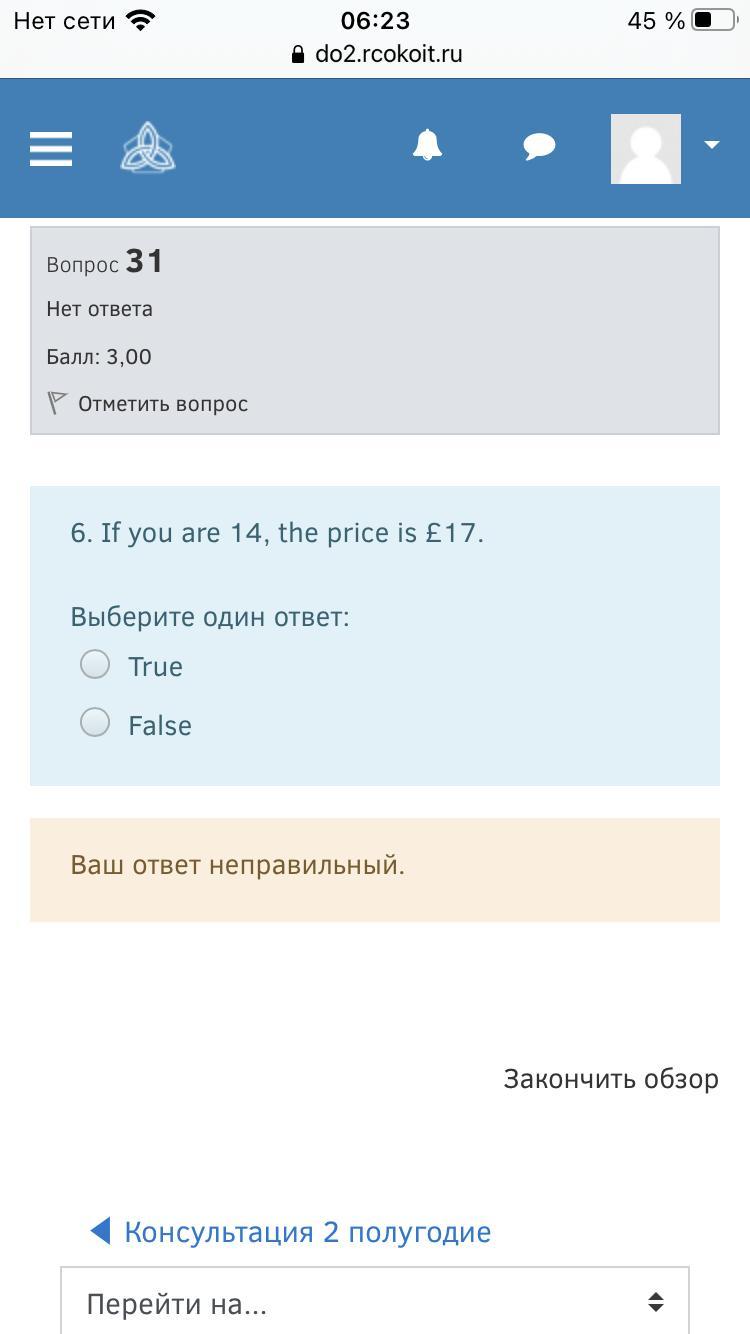Click Закончить обзор to finish review
The image size is (750, 1334).
[x=610, y=1079]
